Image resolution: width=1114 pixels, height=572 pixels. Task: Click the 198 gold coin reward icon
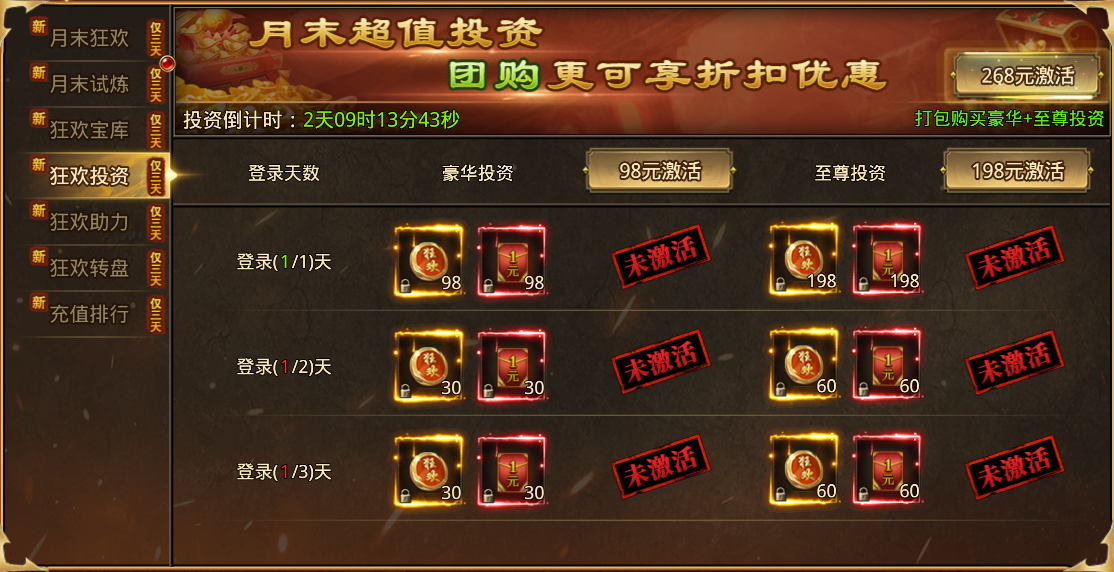click(x=804, y=261)
